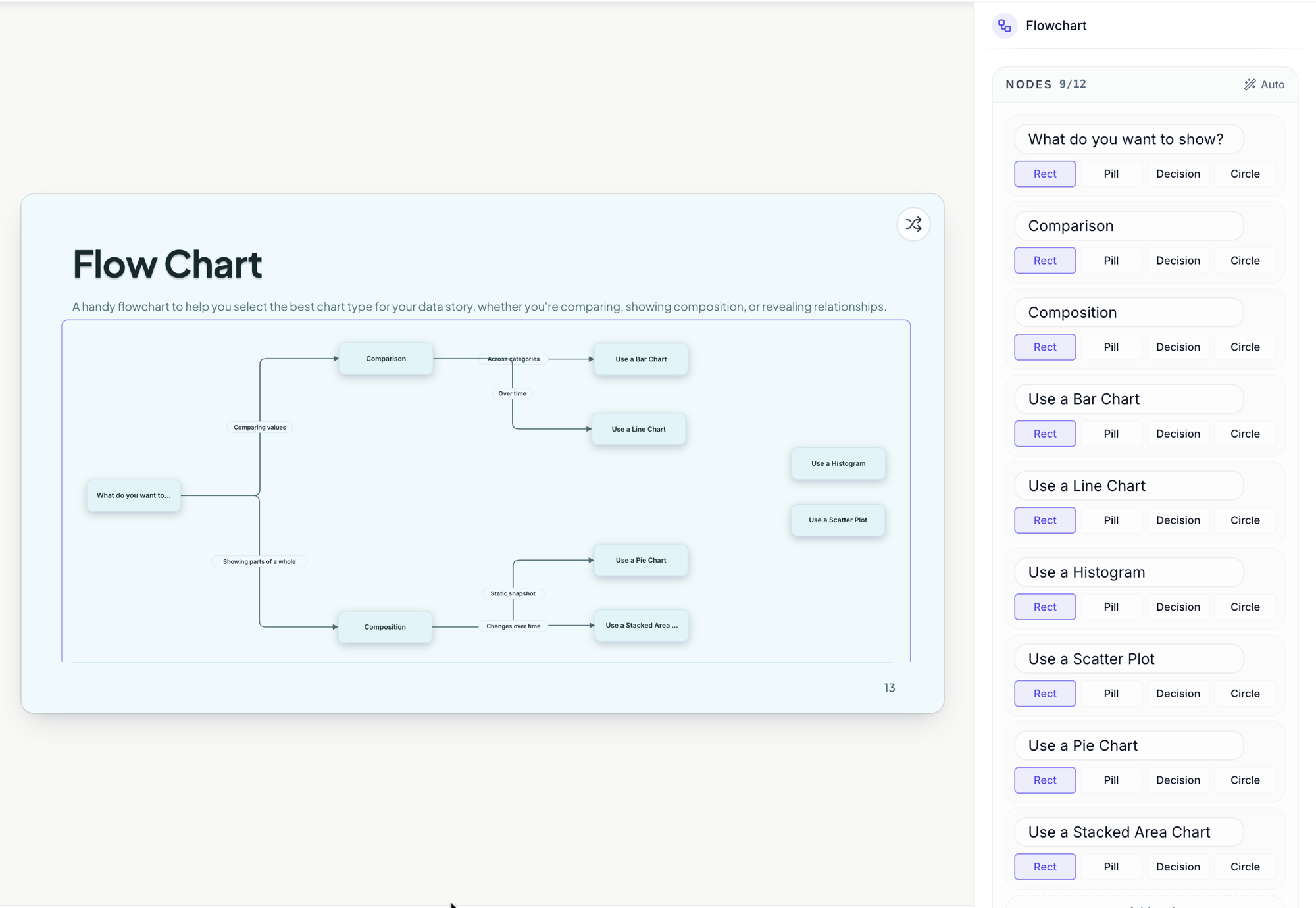Set 'Use a Line Chart' shape to Pill
The height and width of the screenshot is (908, 1316).
point(1111,520)
